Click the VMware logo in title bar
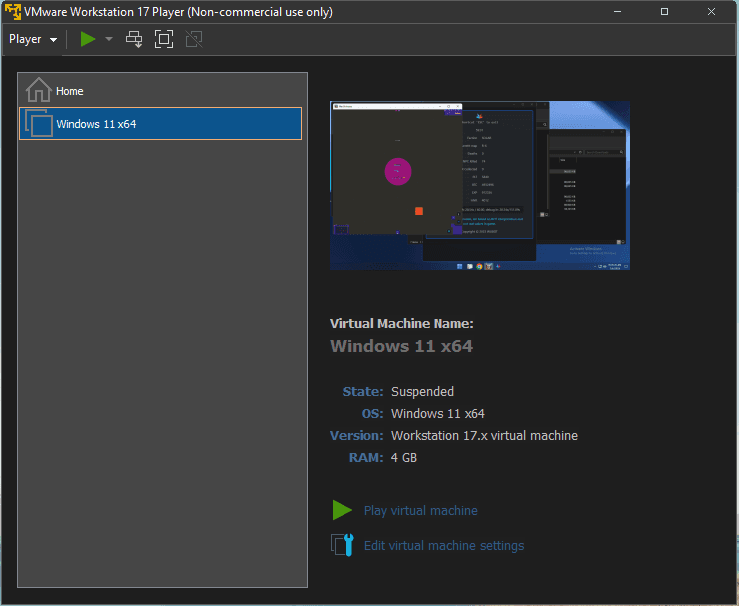The image size is (739, 606). (x=13, y=11)
